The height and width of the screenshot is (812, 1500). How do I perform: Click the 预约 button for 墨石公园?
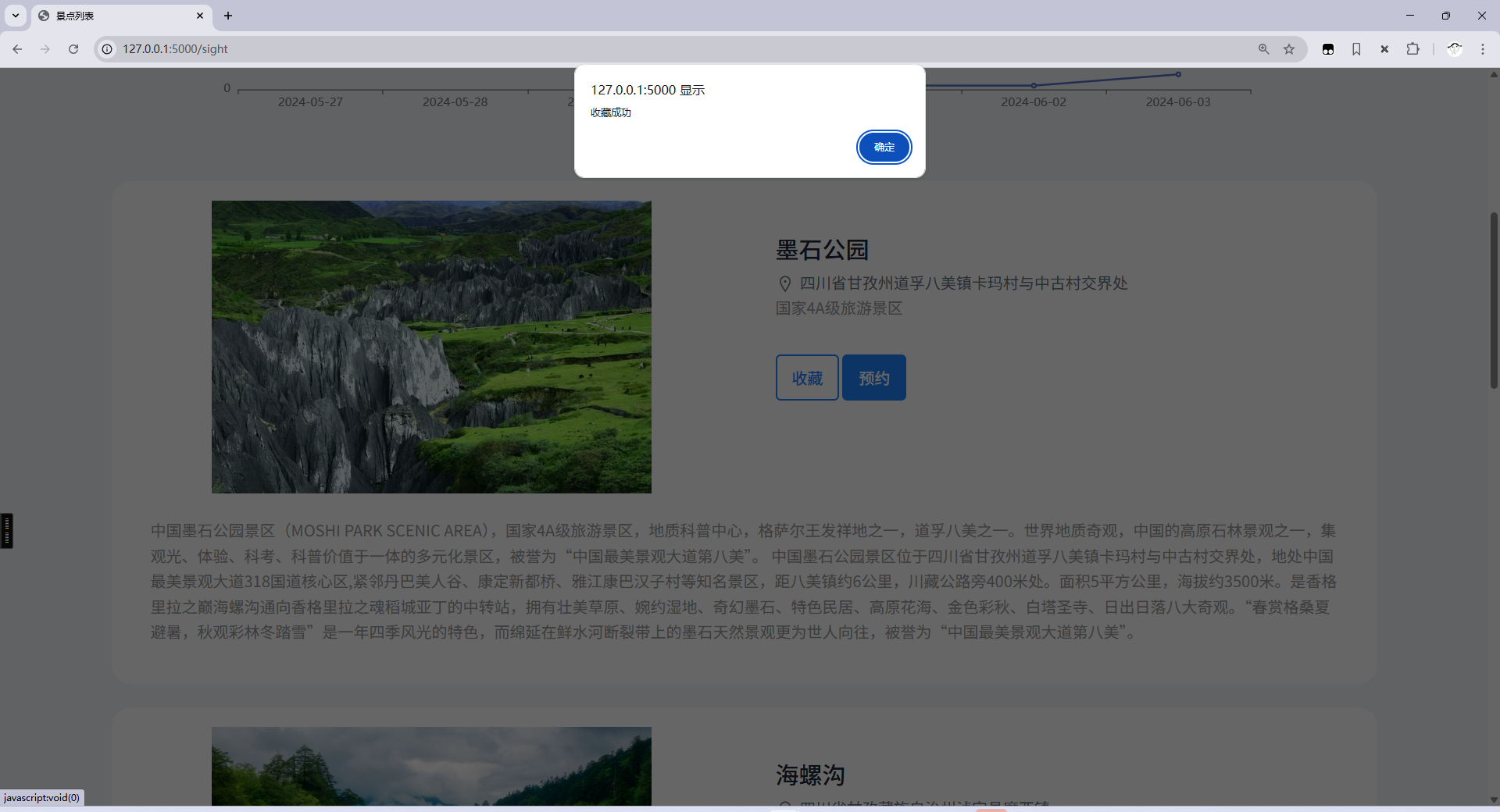click(874, 378)
